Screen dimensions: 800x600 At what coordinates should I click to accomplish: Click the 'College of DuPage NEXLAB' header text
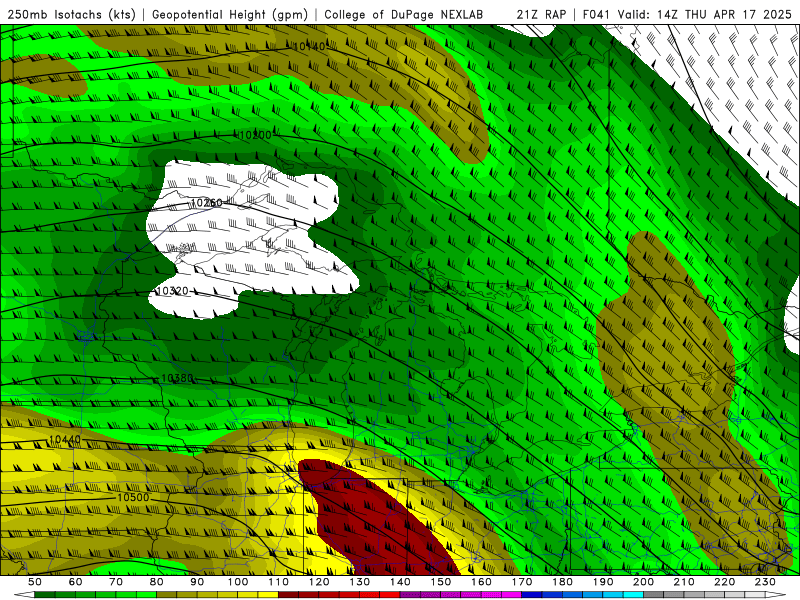coord(404,14)
